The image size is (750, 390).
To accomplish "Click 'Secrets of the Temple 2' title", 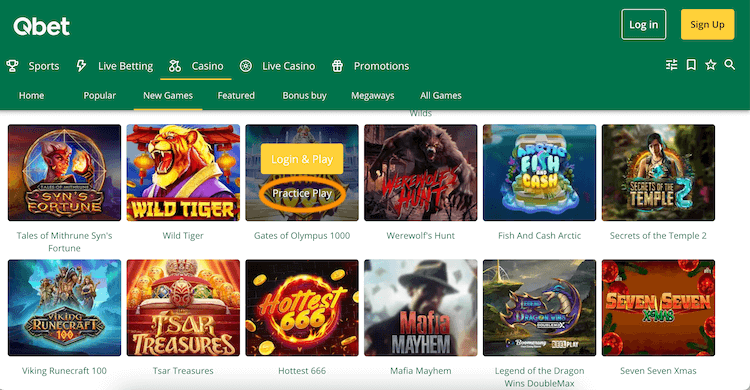I will pos(658,235).
